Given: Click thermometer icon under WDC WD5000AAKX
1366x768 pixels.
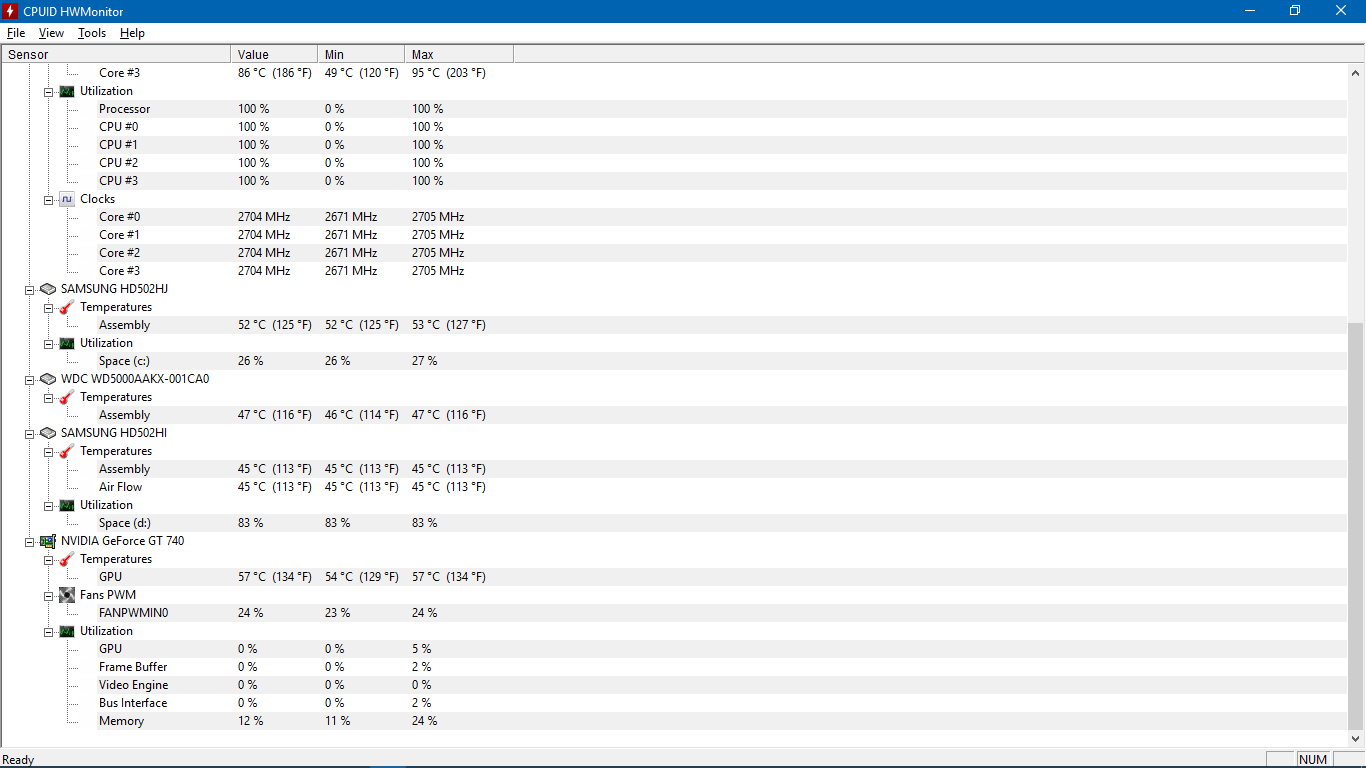Looking at the screenshot, I should (67, 397).
